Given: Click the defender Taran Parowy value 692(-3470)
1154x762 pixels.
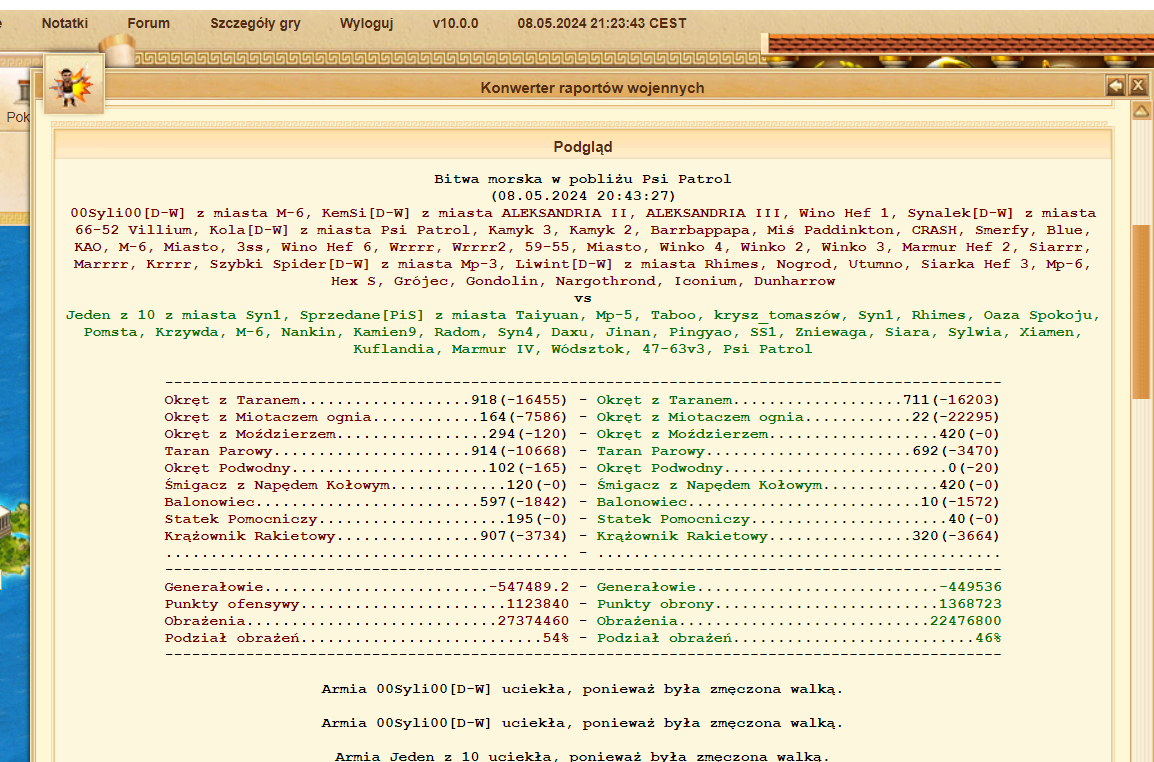Looking at the screenshot, I should pos(955,451).
